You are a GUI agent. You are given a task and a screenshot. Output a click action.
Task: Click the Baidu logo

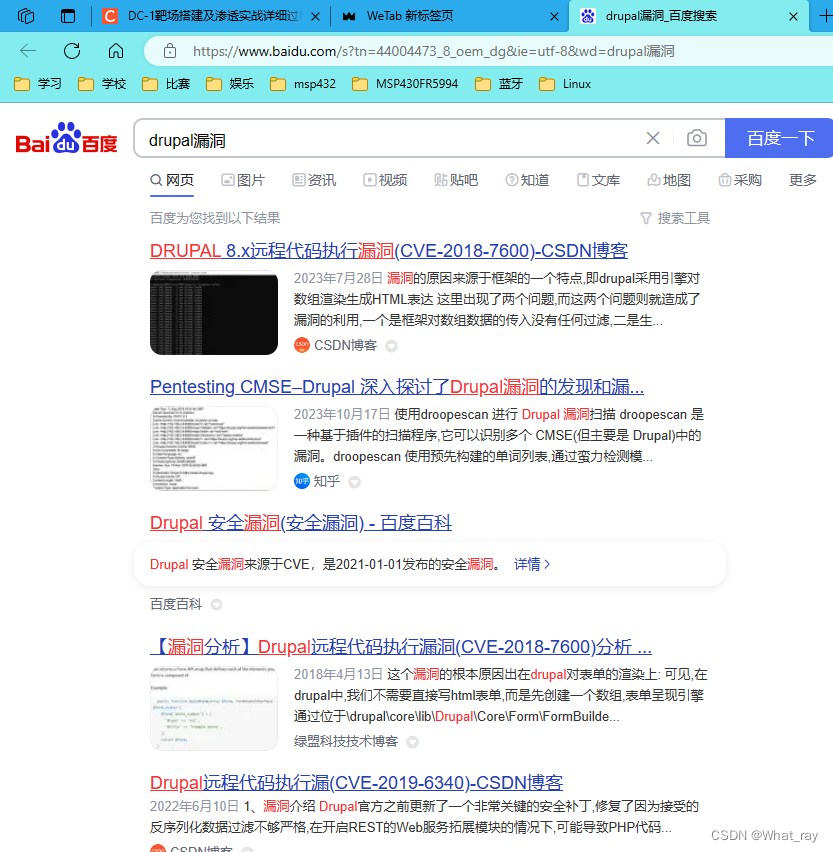(x=66, y=138)
